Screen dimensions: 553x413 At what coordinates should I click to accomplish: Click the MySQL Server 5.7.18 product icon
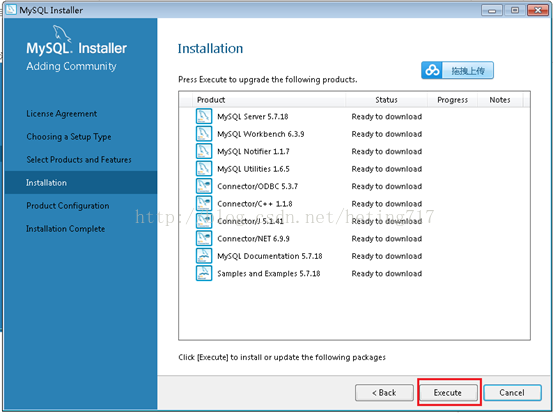[204, 116]
